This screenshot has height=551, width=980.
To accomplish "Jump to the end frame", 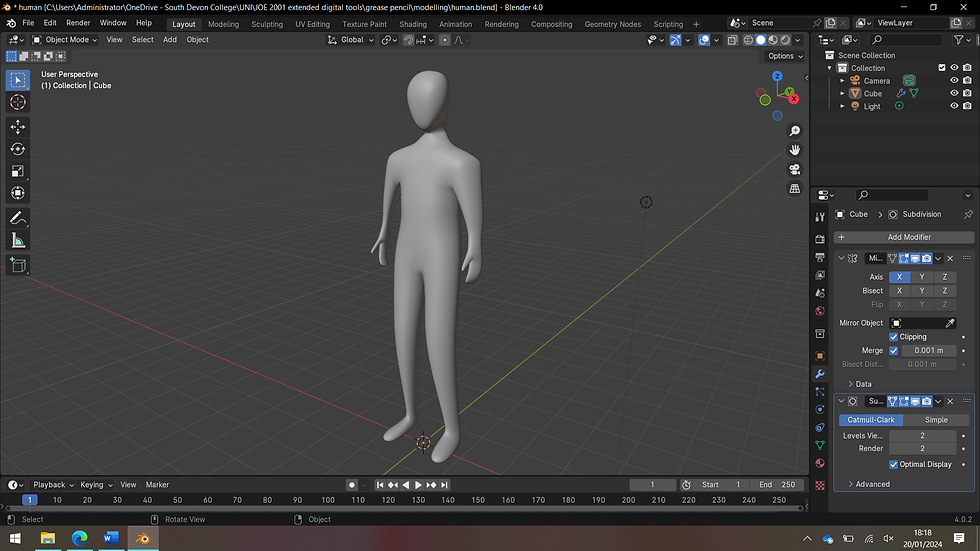I will pyautogui.click(x=444, y=485).
